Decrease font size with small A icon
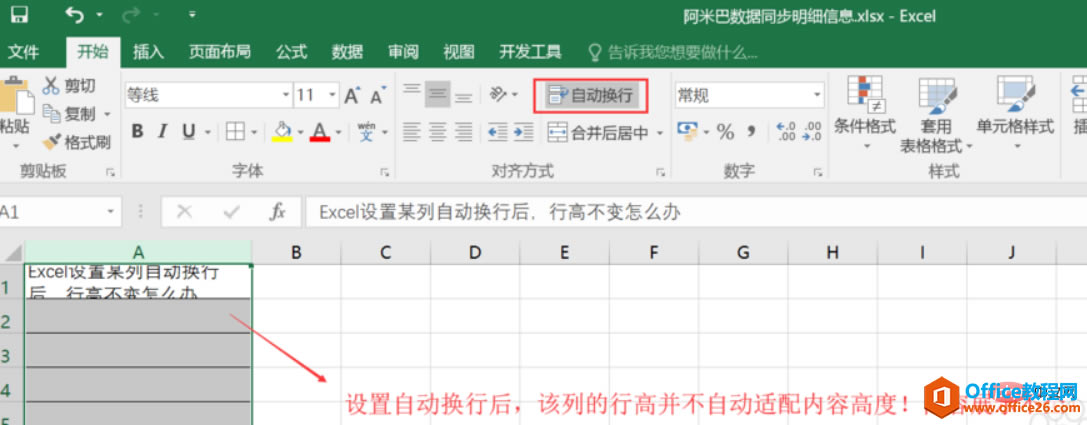 [x=377, y=95]
